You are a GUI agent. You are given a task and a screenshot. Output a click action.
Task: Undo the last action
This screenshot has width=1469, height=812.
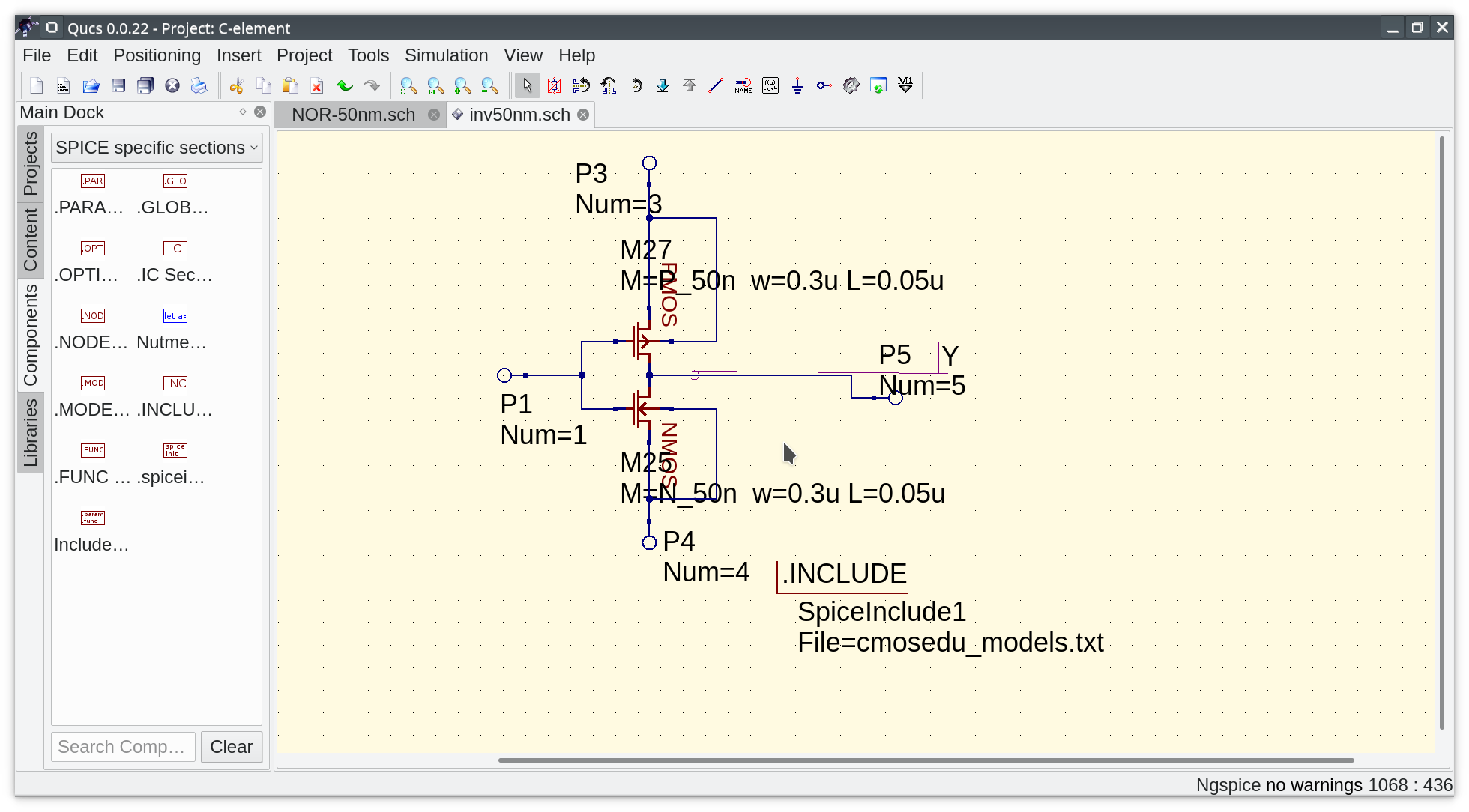coord(345,85)
